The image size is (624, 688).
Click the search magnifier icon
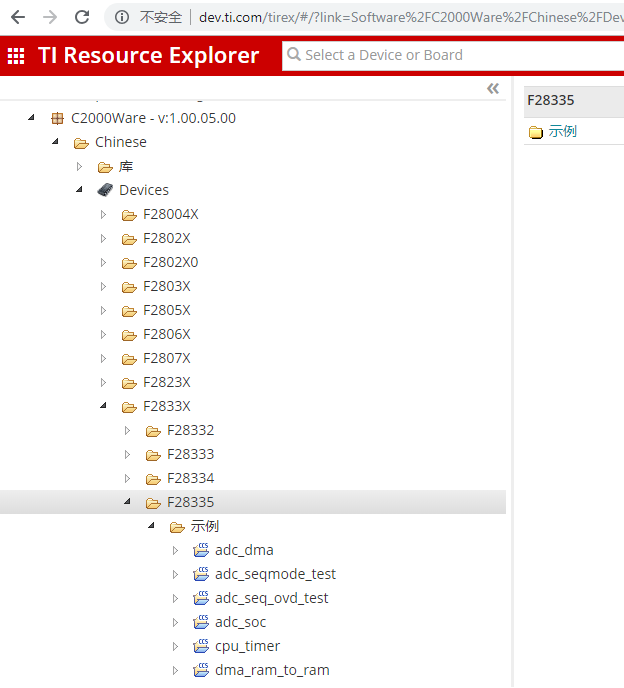point(294,55)
